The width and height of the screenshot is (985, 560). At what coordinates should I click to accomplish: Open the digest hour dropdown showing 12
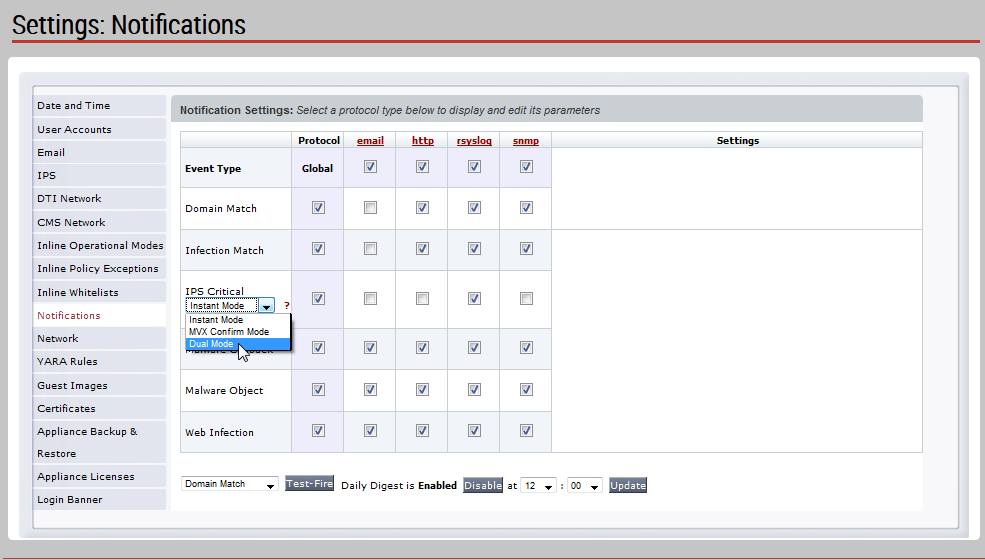click(x=538, y=486)
